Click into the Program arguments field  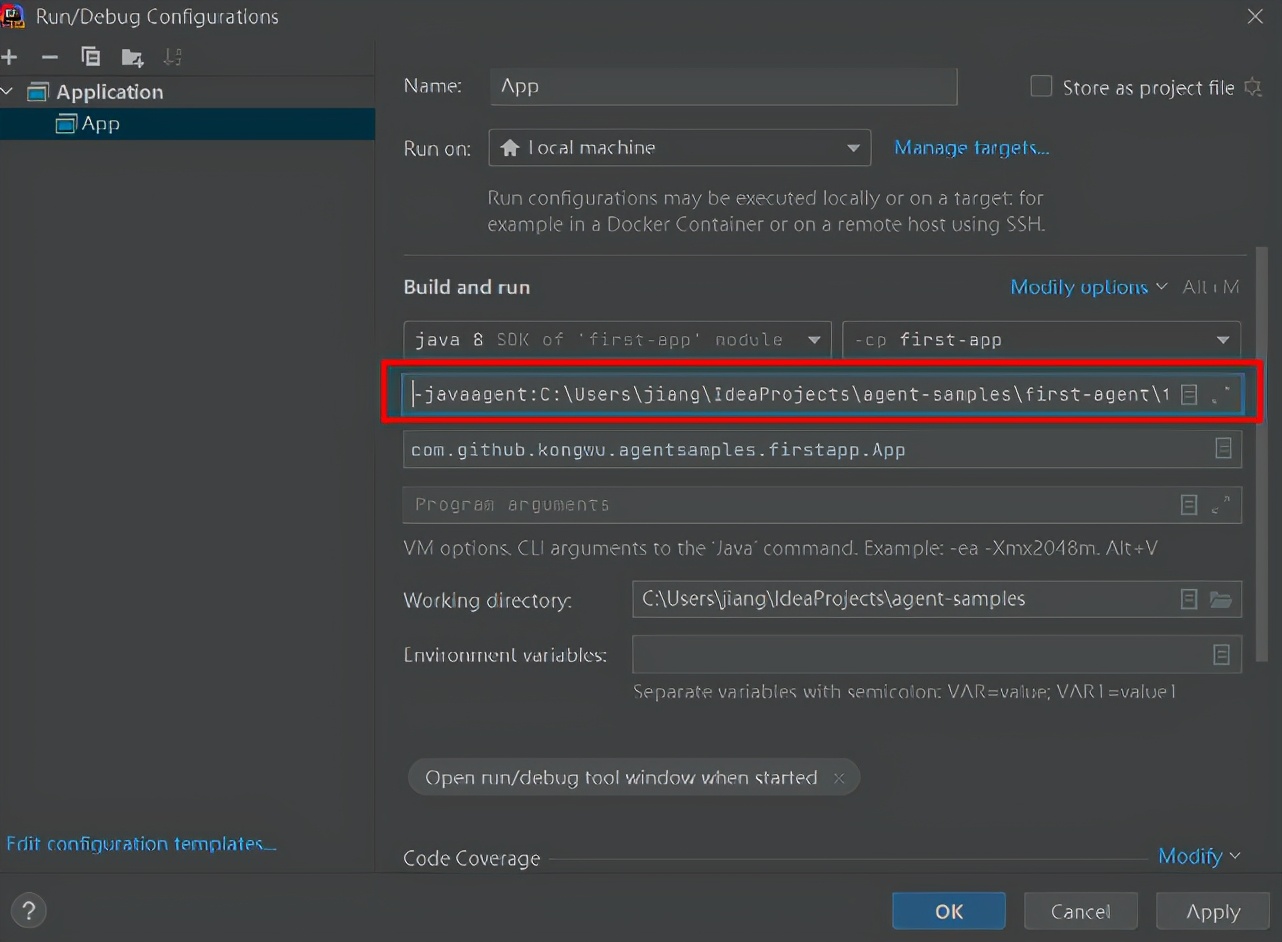tap(780, 505)
